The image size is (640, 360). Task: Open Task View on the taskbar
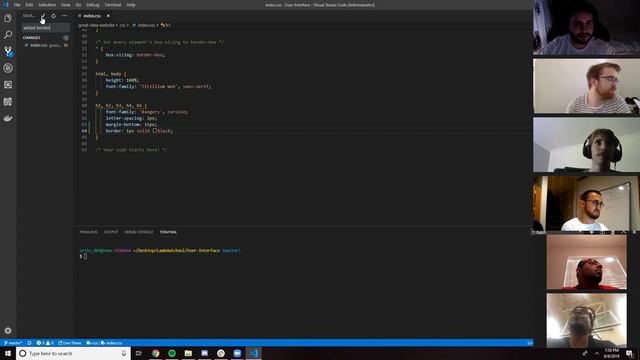click(139, 353)
